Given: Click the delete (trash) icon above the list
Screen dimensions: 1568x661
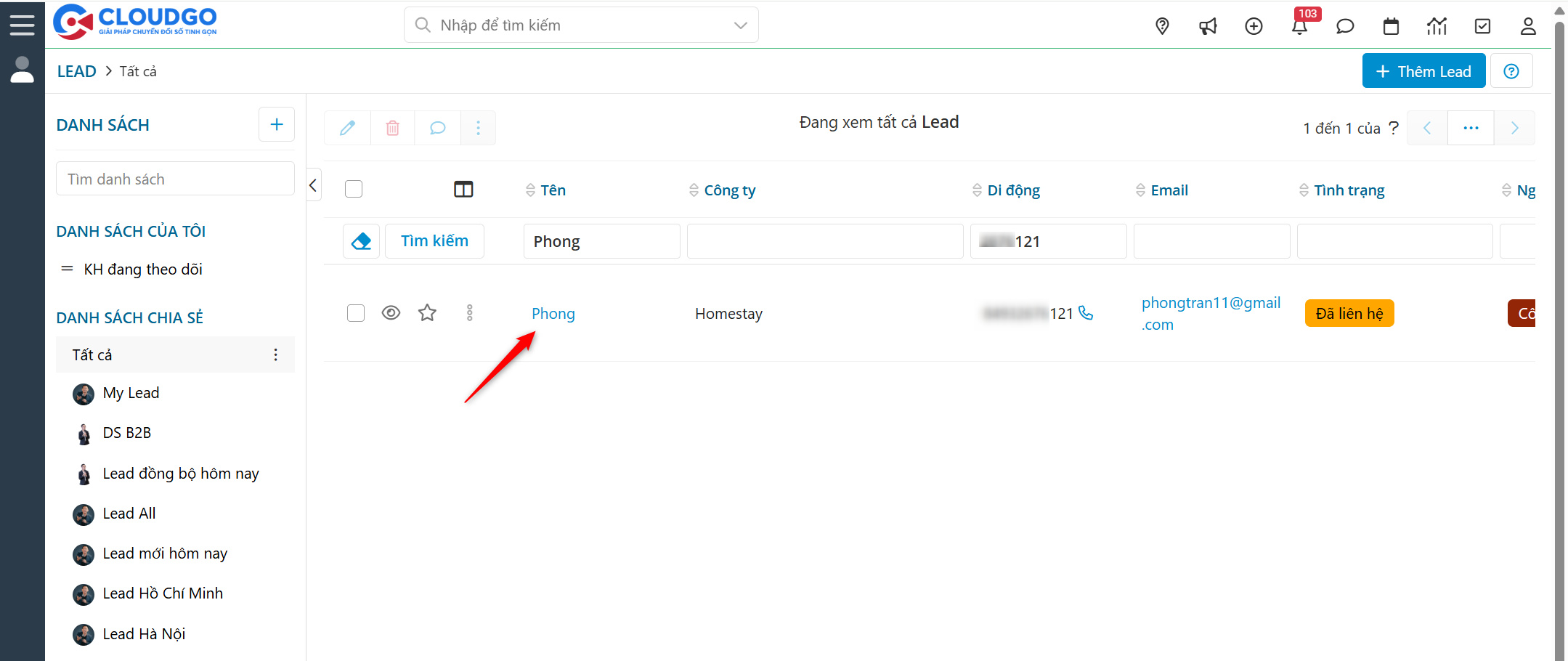Looking at the screenshot, I should point(392,127).
